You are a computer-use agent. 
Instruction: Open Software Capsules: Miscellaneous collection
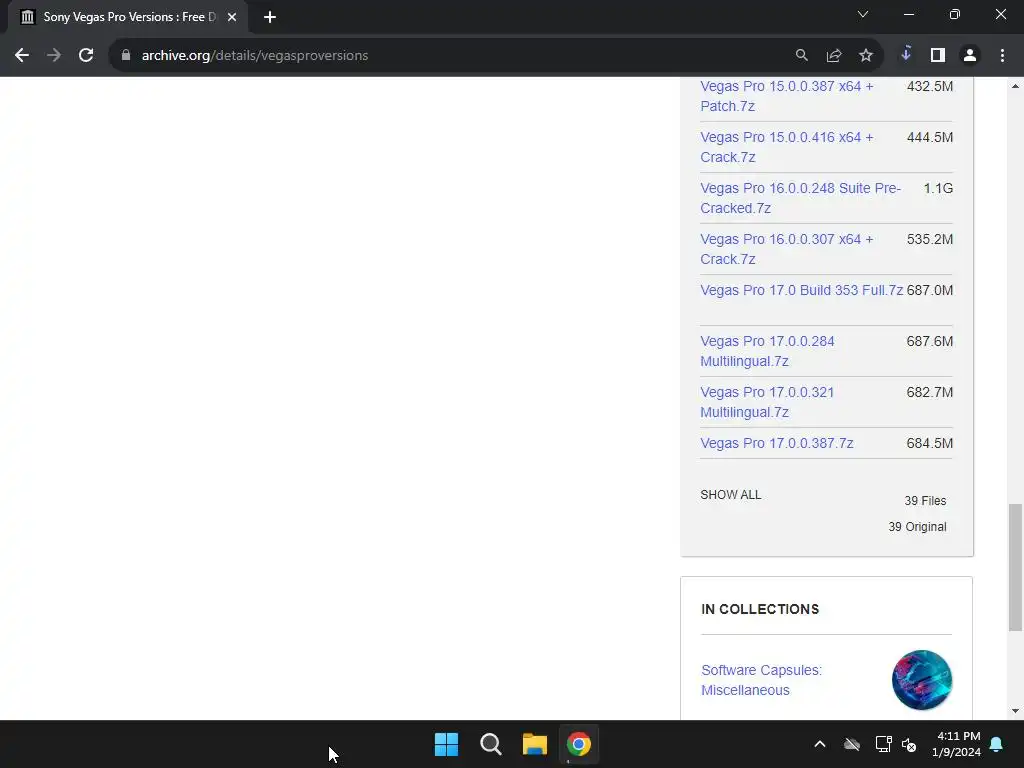[x=761, y=680]
